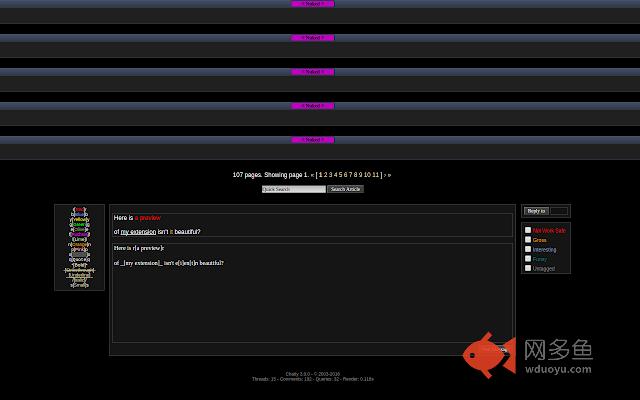
Task: Go to page 10
Action: tap(367, 175)
